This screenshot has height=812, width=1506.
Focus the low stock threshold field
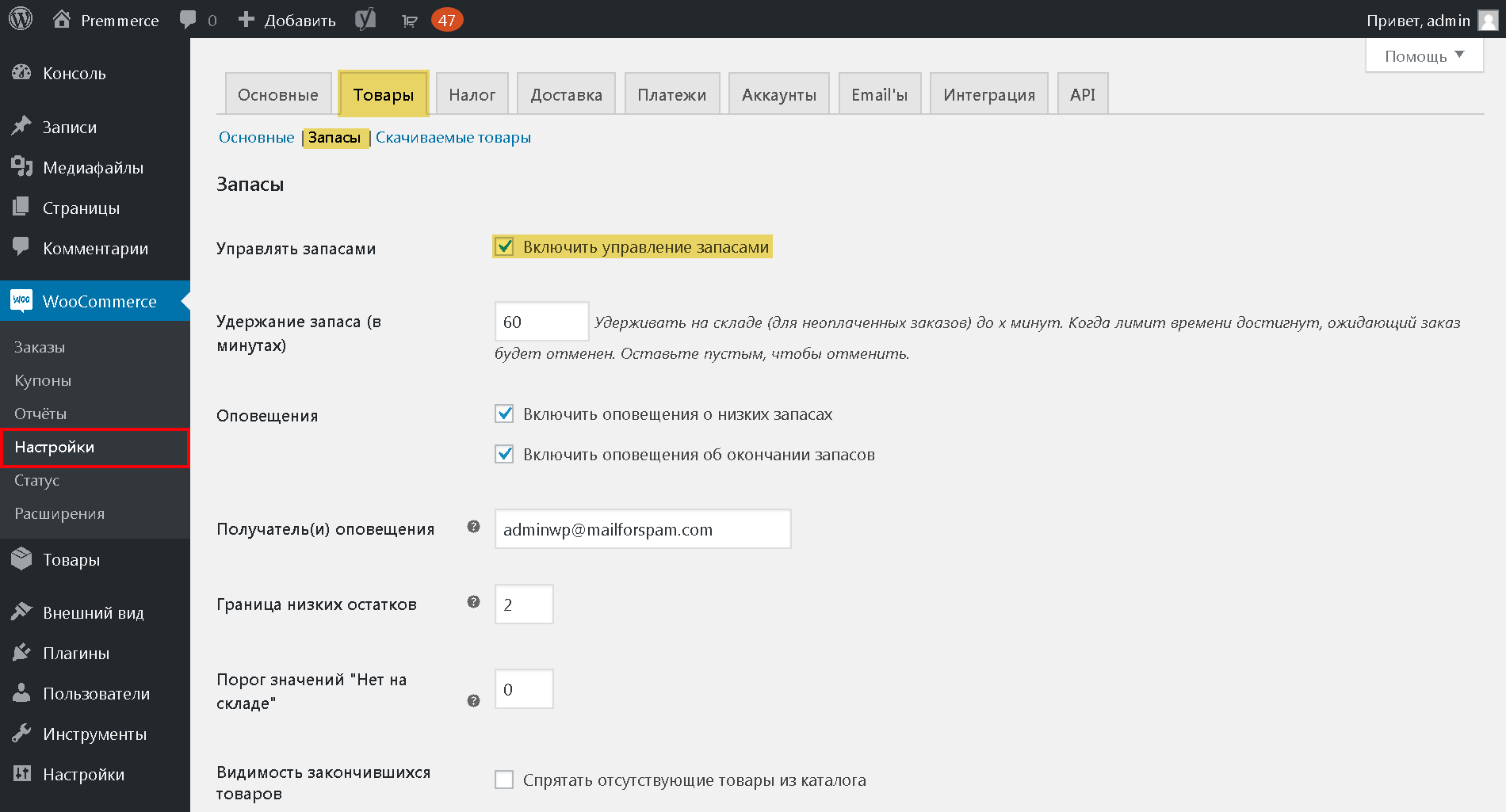point(524,604)
